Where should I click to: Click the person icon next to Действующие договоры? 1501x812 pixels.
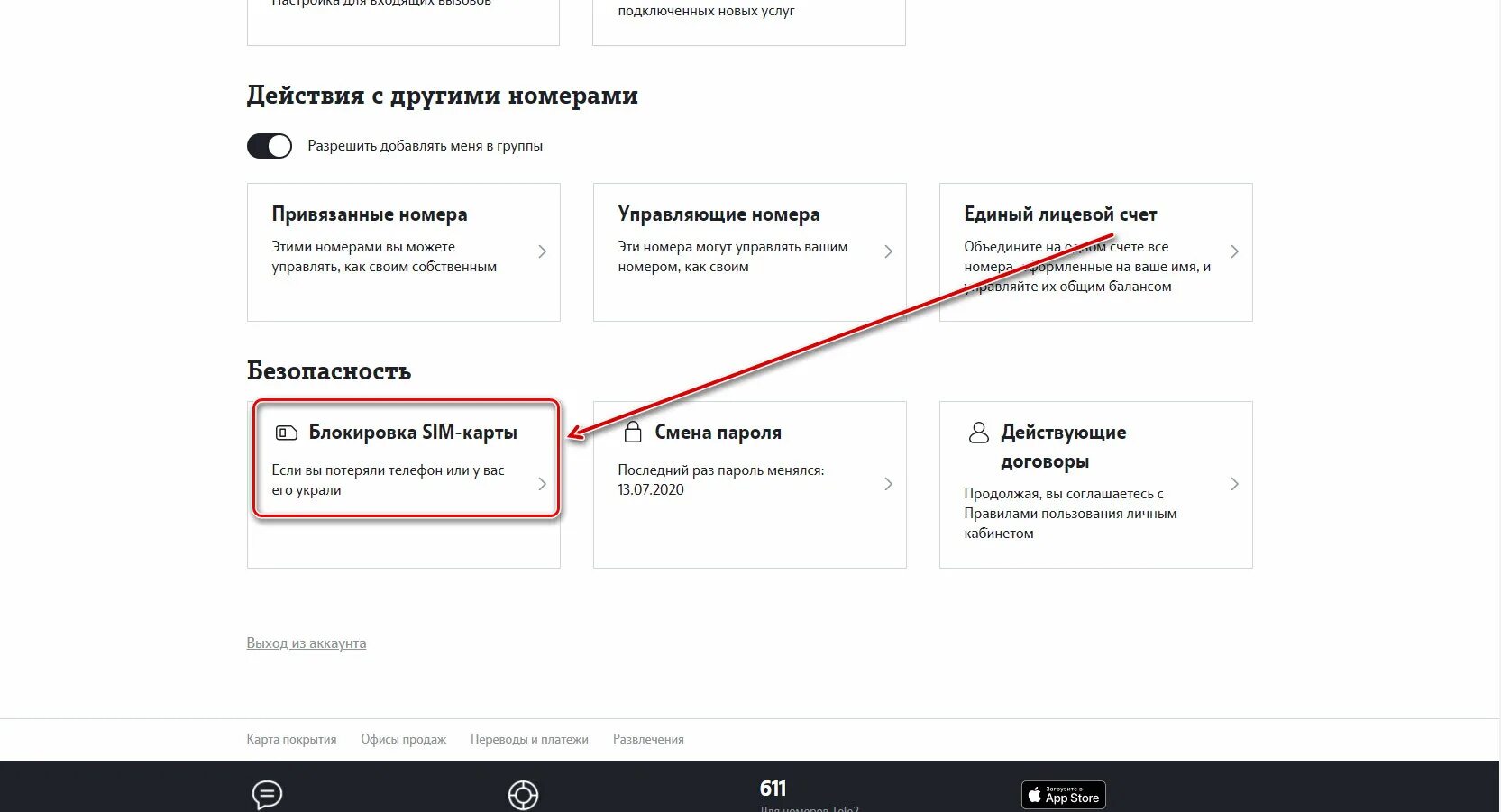point(978,433)
